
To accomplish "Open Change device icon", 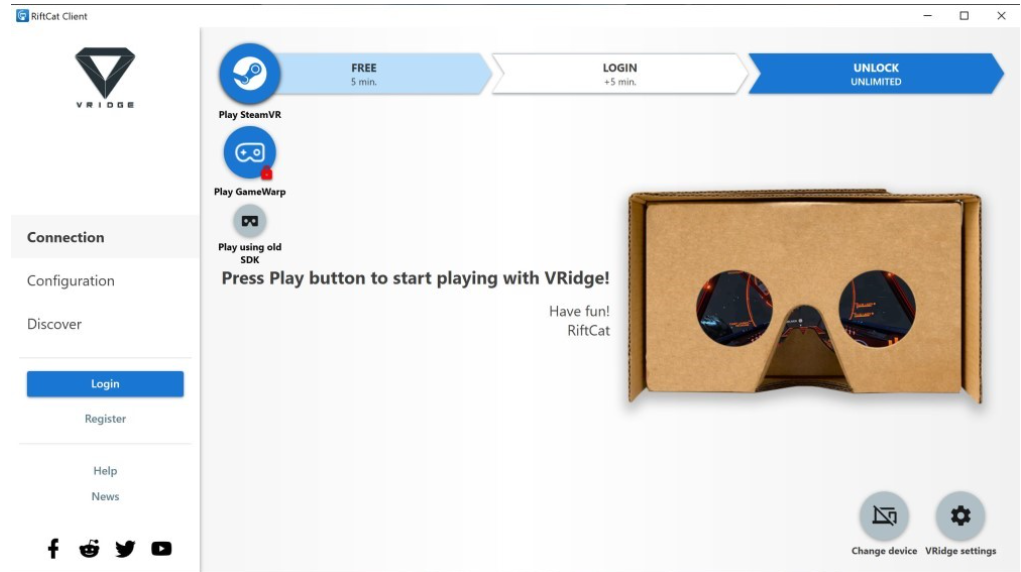I will 884,516.
